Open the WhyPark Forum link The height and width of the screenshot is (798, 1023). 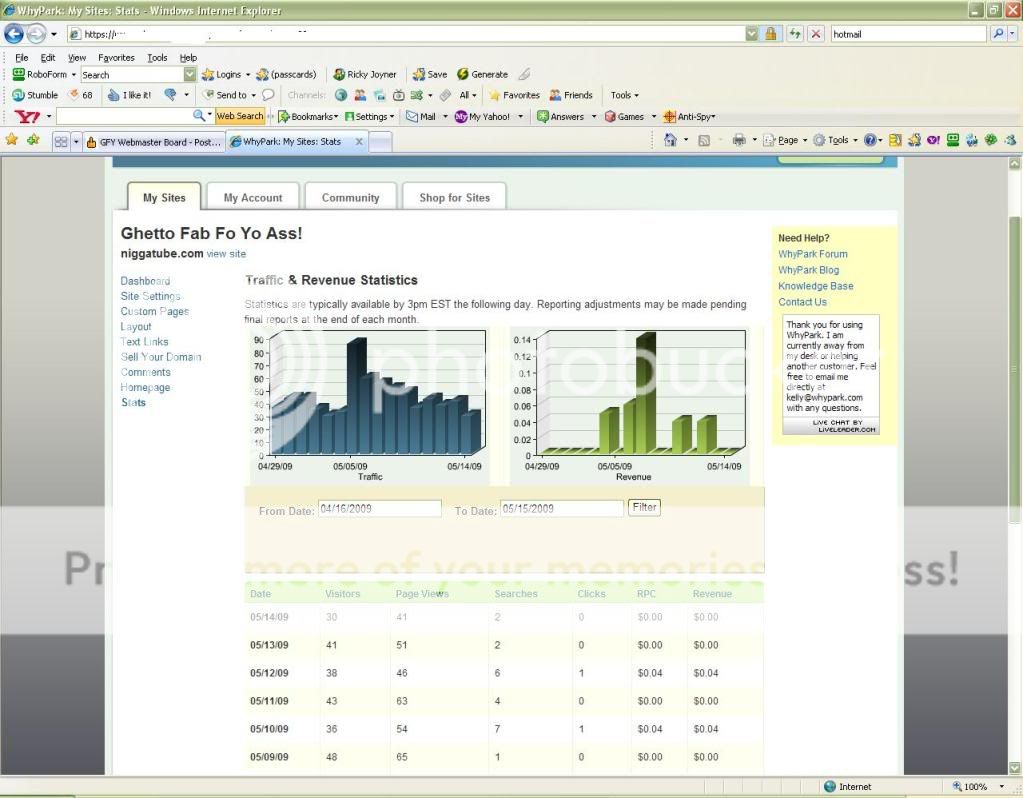tap(813, 254)
